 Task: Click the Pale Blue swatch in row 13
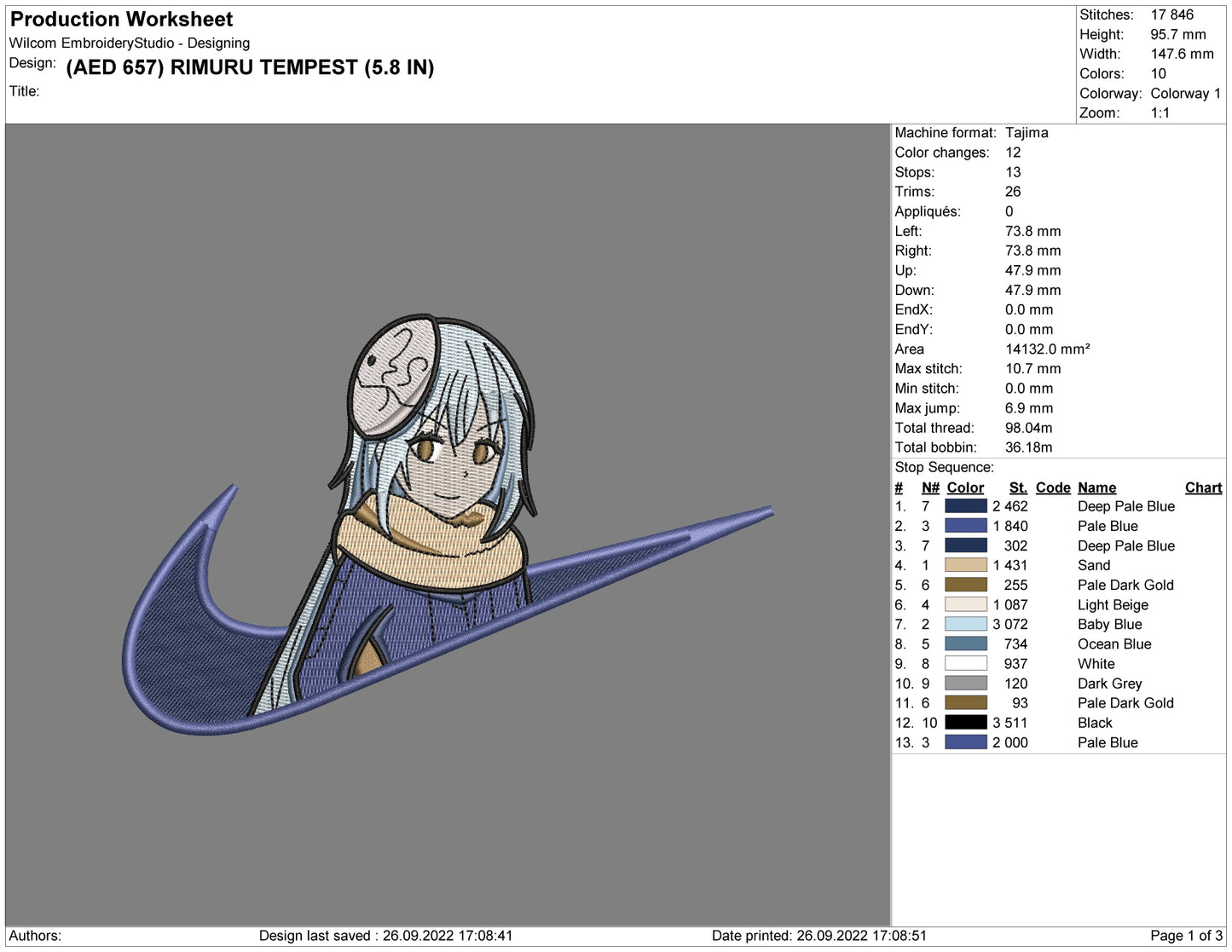coord(965,741)
